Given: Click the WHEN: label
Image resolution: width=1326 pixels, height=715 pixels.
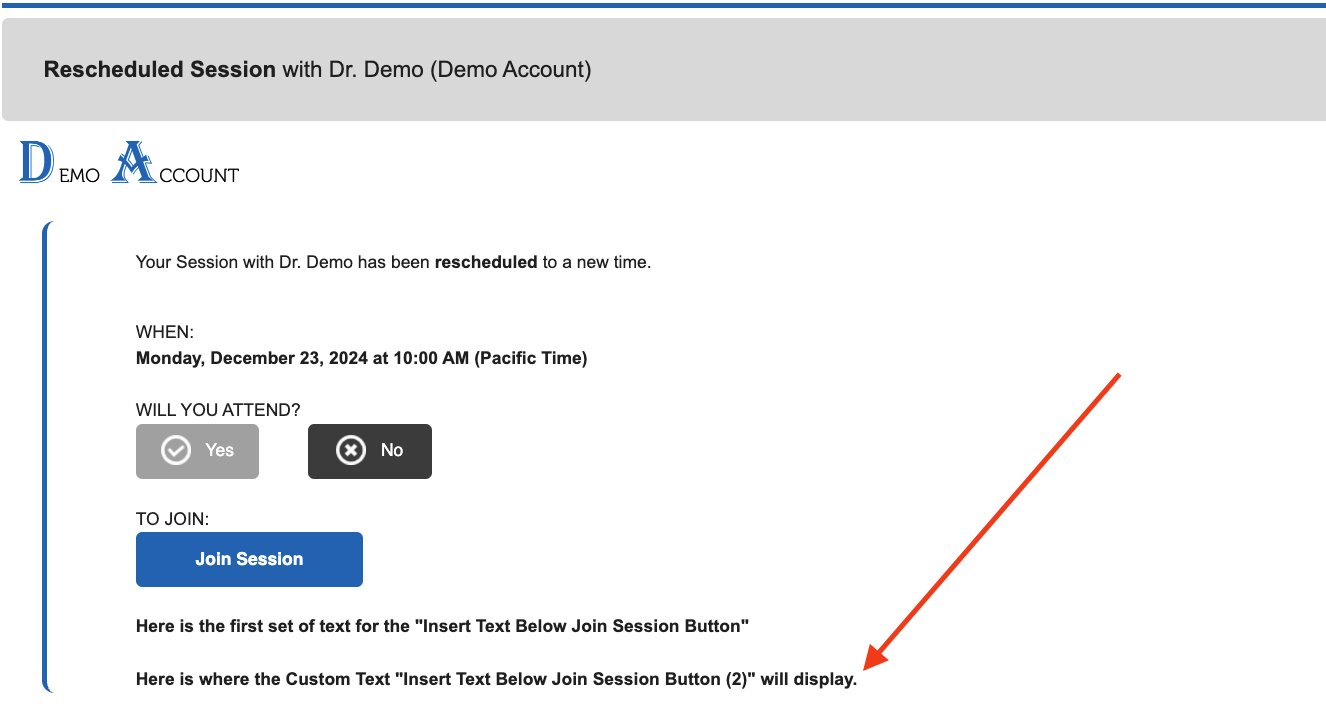Looking at the screenshot, I should pyautogui.click(x=165, y=332).
